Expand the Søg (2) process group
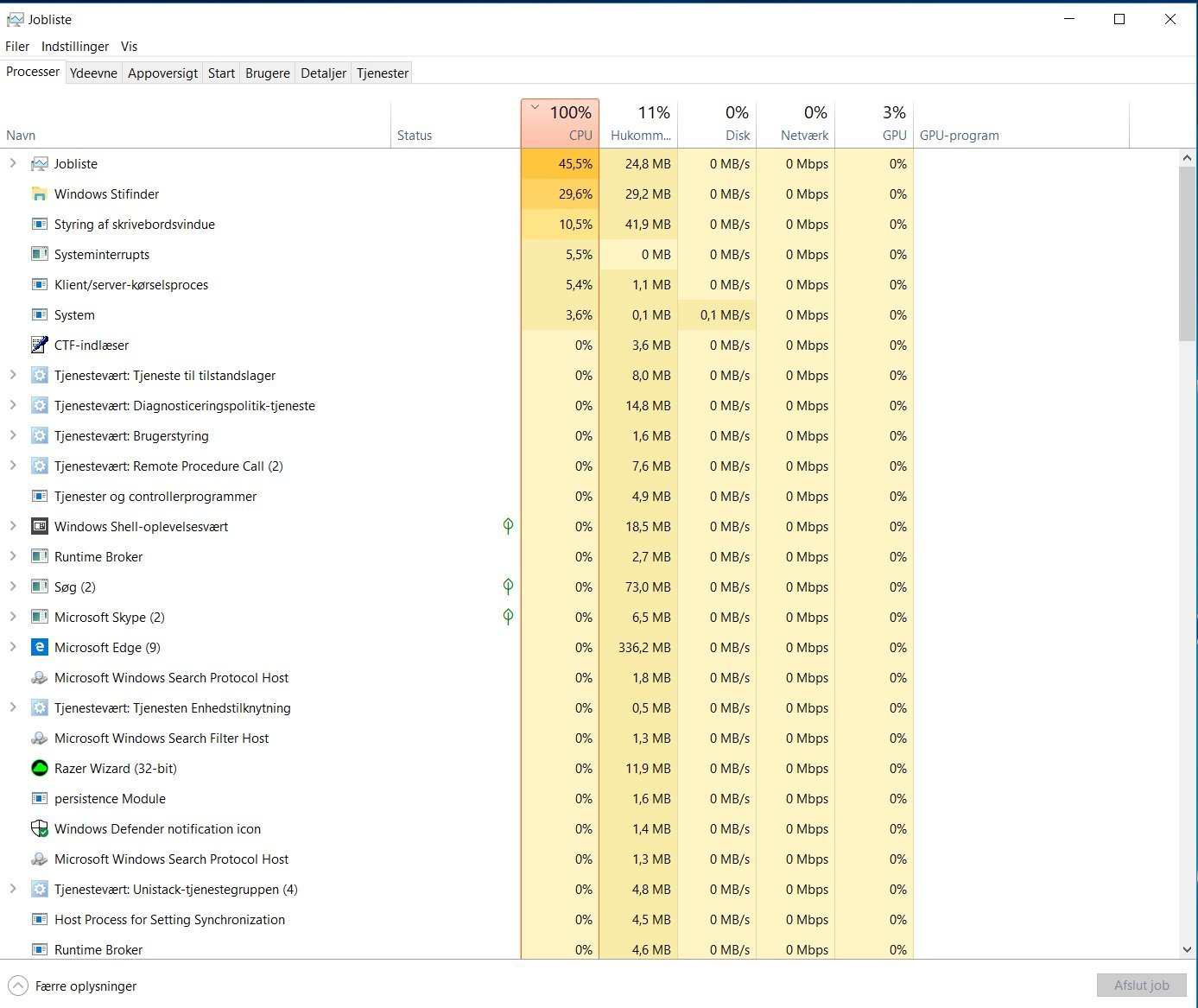 13,586
